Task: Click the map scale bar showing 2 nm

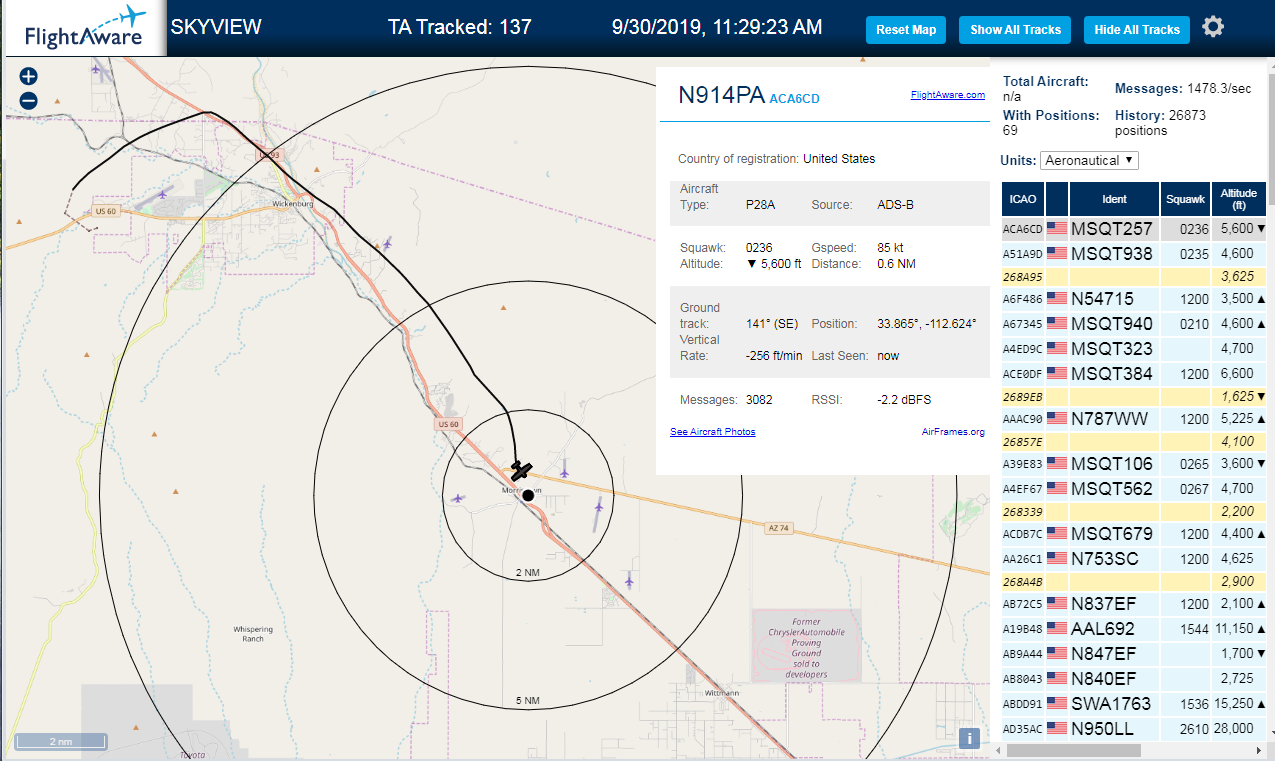Action: (61, 741)
